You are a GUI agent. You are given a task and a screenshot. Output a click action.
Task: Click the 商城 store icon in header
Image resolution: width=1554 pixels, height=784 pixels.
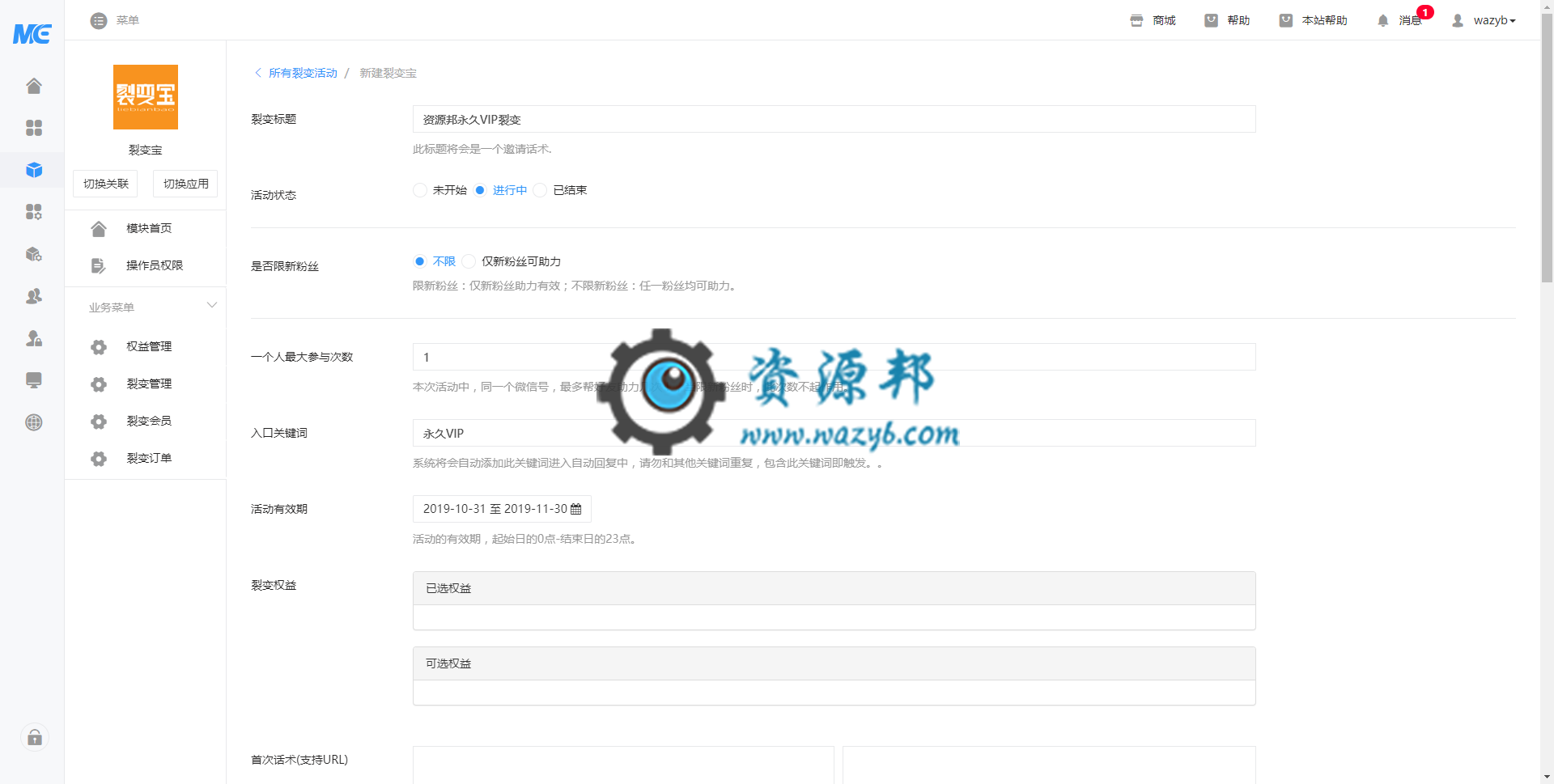[x=1136, y=20]
